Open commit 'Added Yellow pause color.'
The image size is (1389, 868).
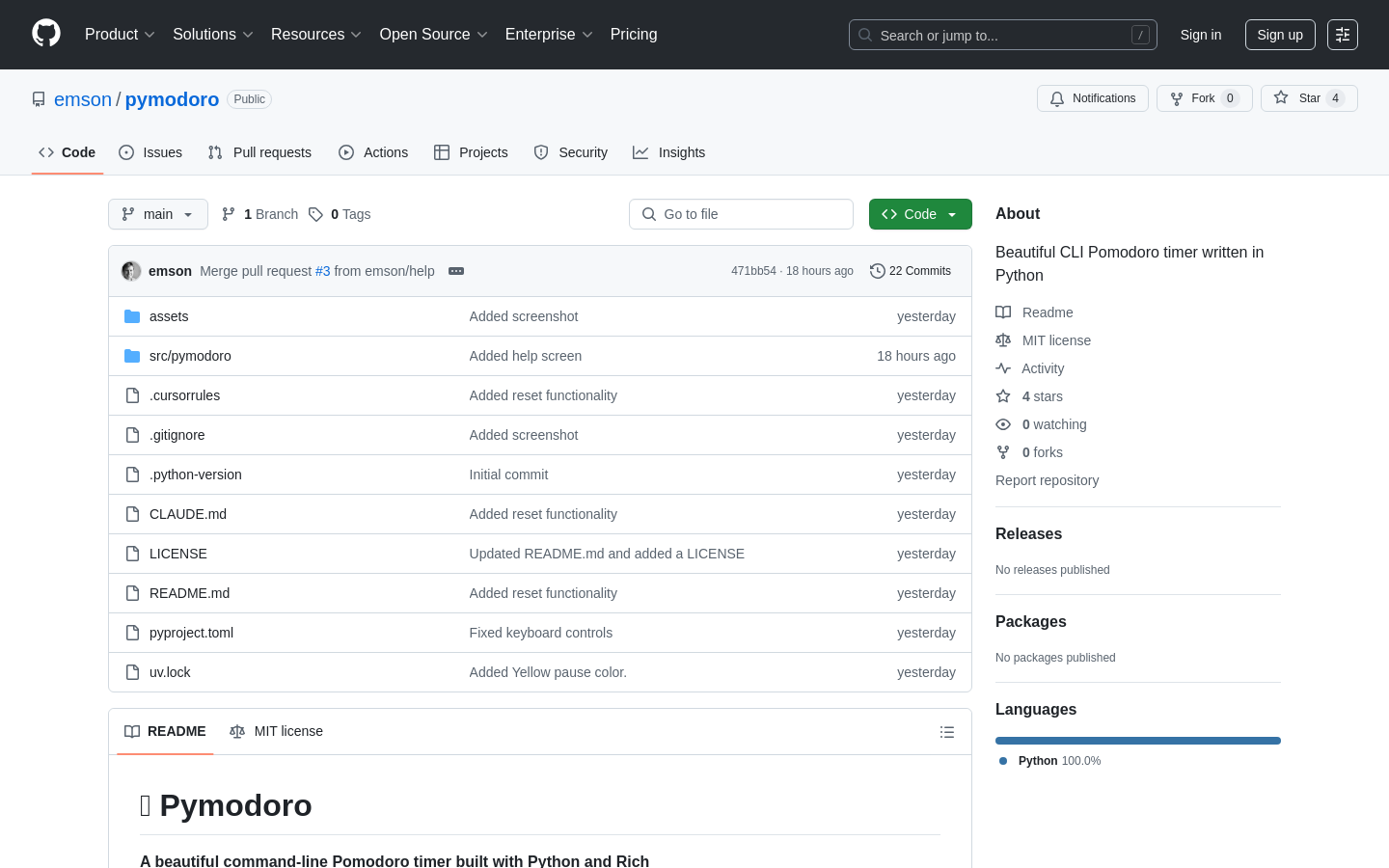548,672
